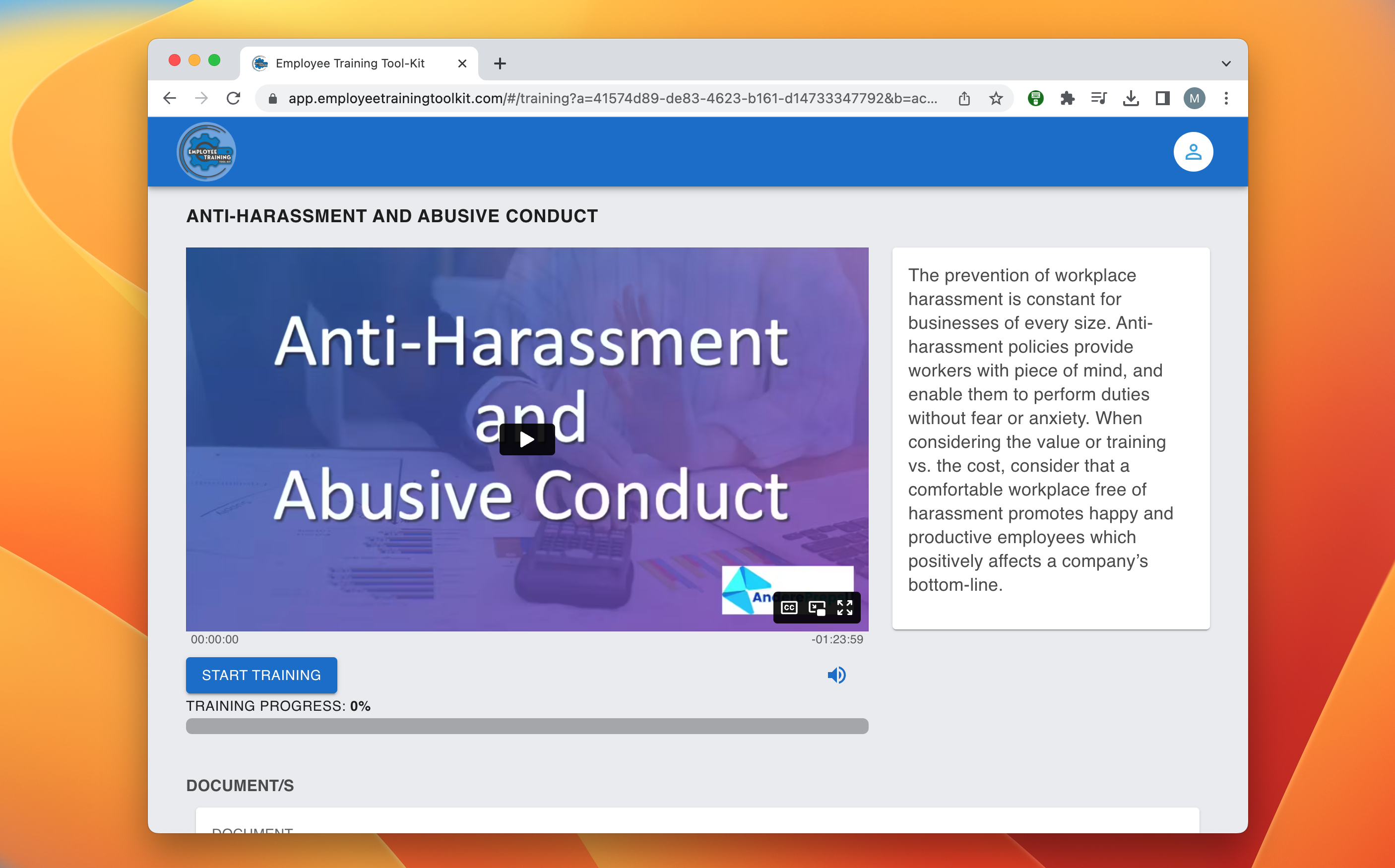Image resolution: width=1395 pixels, height=868 pixels.
Task: Open the browser Downloads icon
Action: click(x=1131, y=98)
